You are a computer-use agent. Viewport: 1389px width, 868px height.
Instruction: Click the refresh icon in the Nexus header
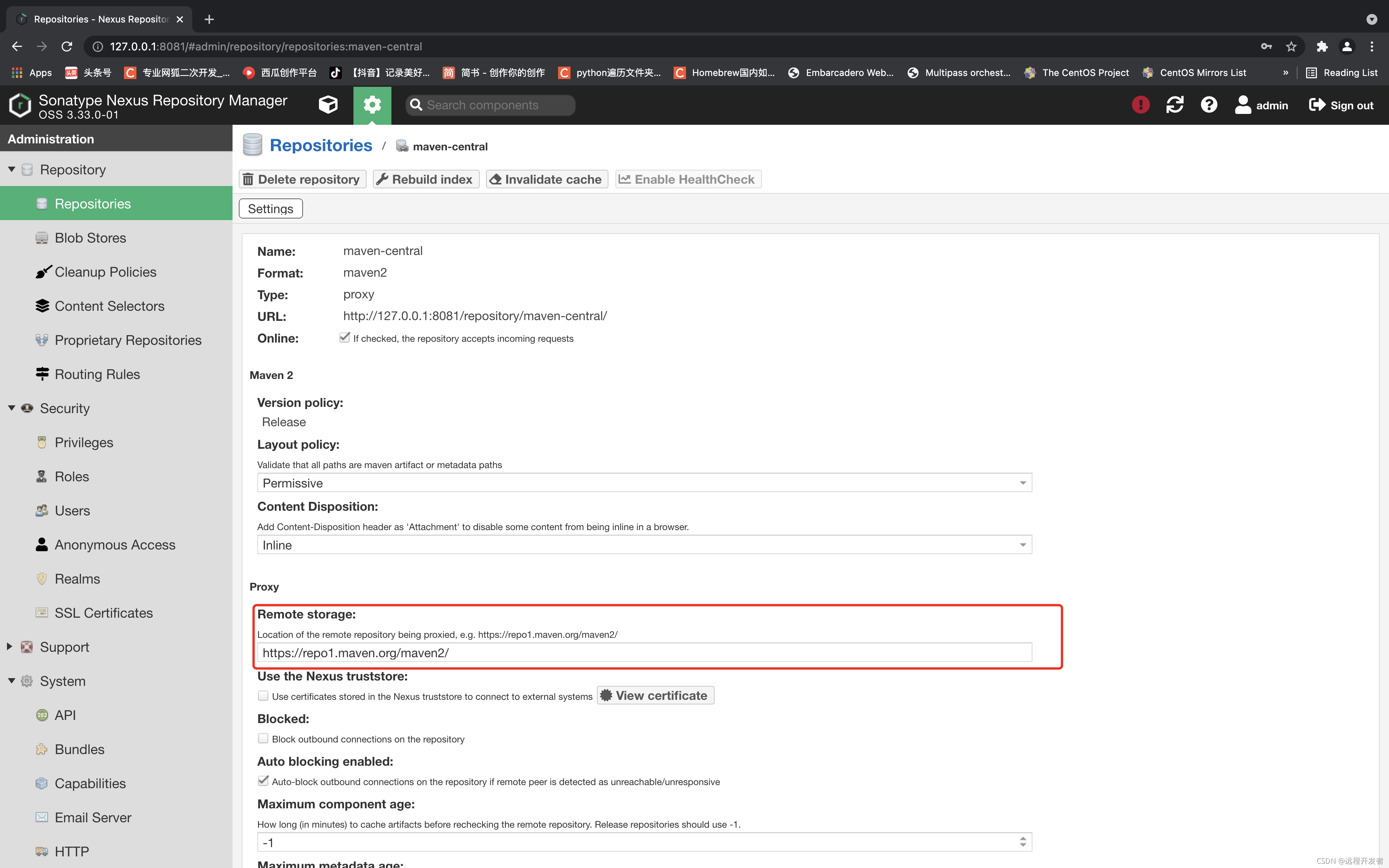[1175, 105]
